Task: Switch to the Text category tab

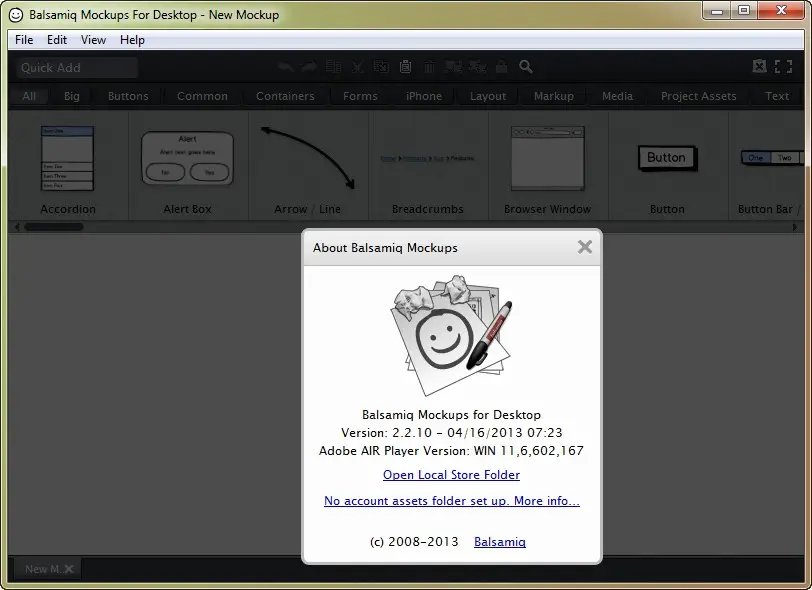Action: pyautogui.click(x=777, y=96)
